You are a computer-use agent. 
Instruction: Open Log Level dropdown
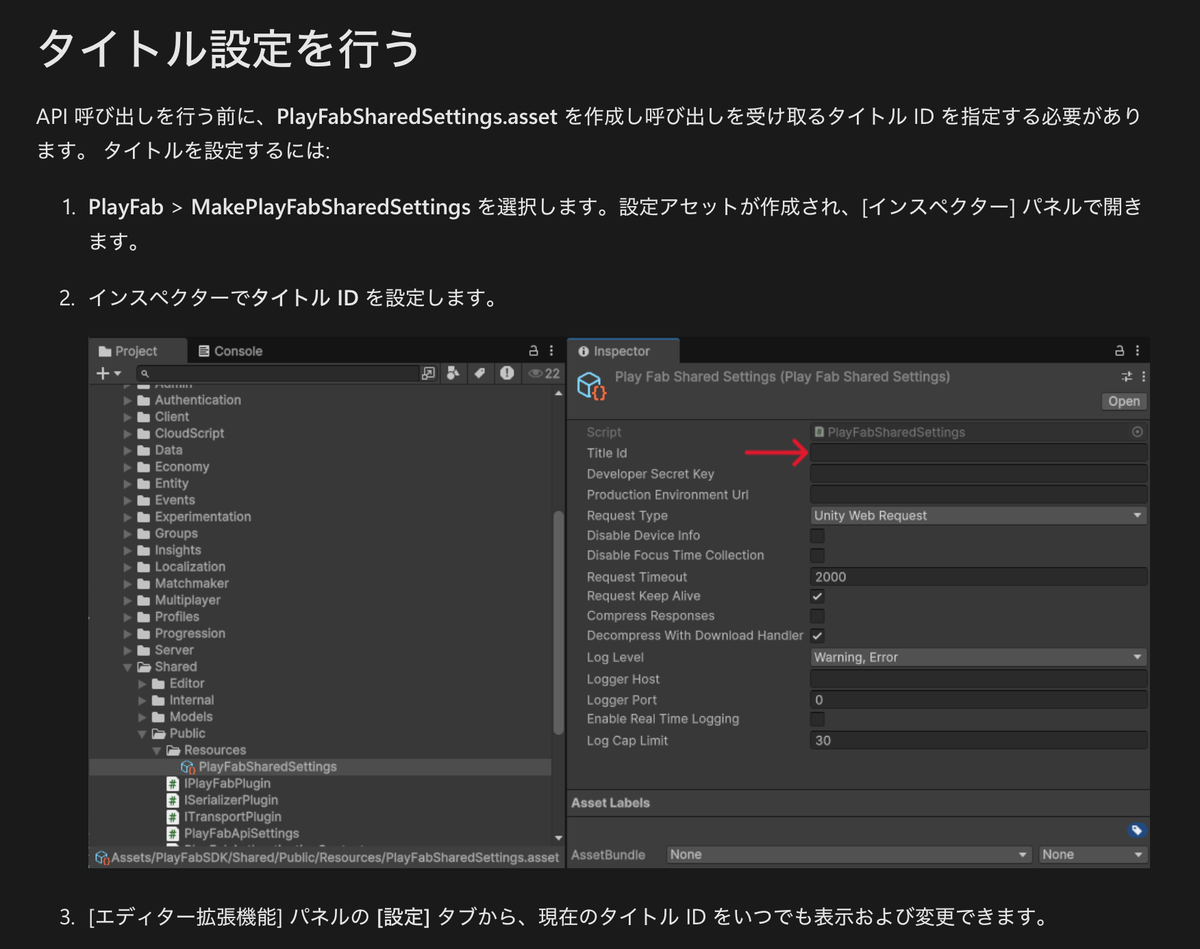(978, 658)
